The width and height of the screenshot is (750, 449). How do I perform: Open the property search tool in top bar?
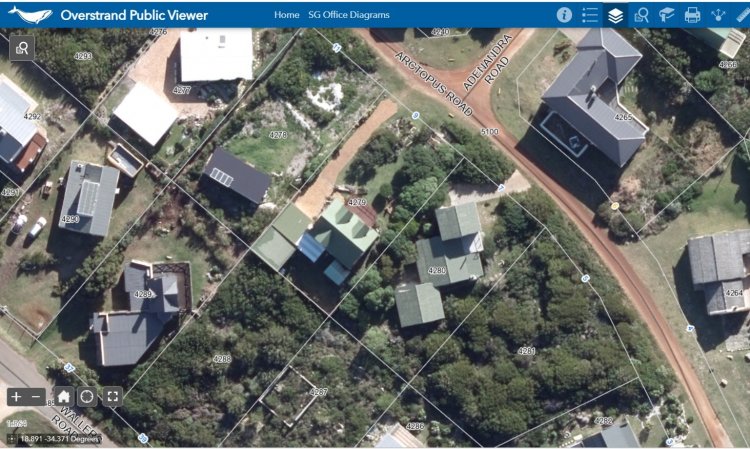click(x=641, y=15)
